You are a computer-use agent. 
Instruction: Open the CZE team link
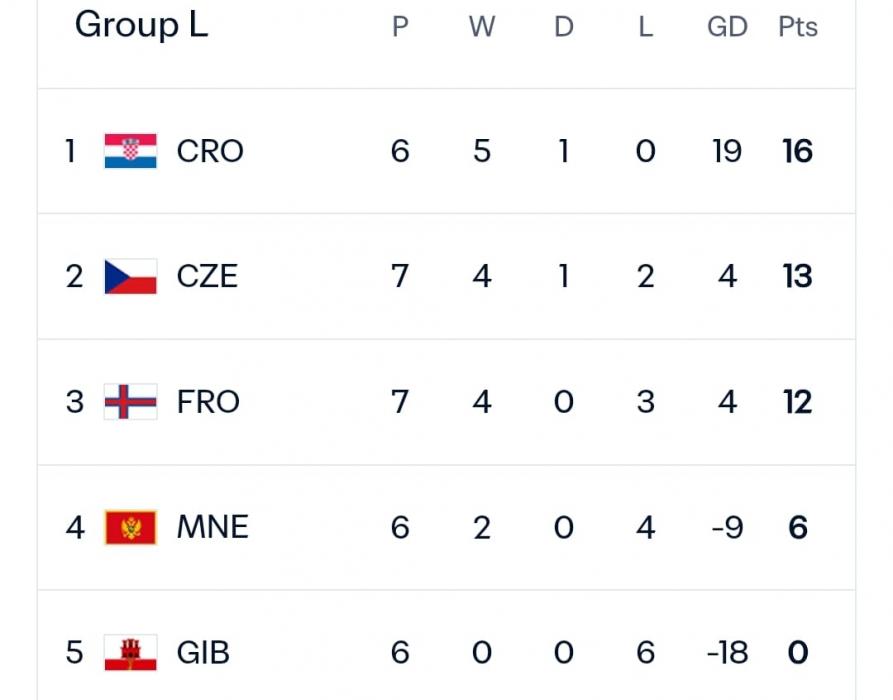pyautogui.click(x=207, y=276)
